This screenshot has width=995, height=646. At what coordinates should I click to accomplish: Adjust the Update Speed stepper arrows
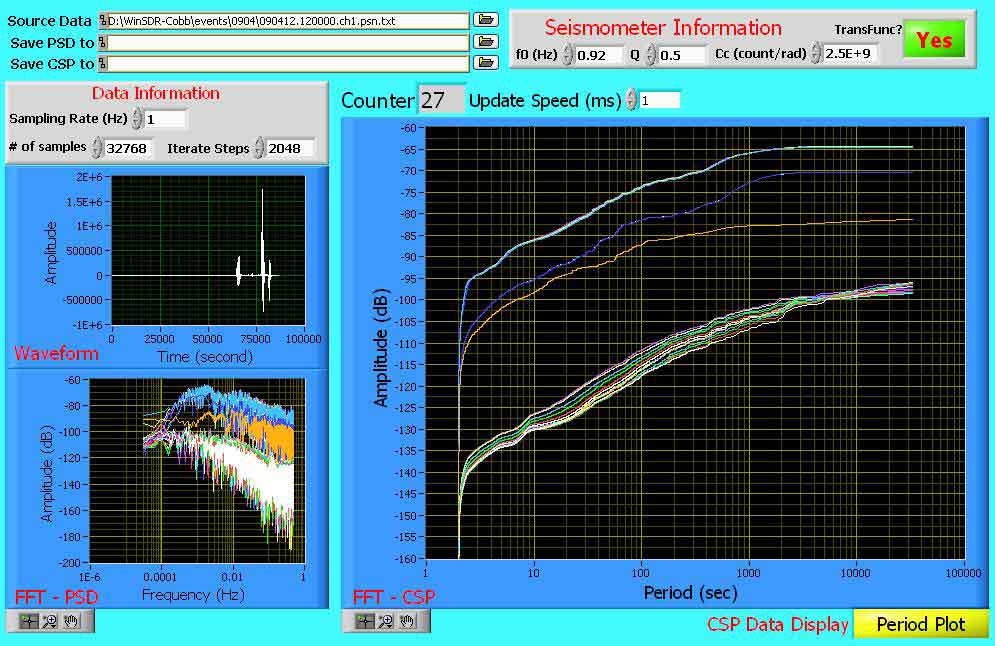tap(631, 100)
